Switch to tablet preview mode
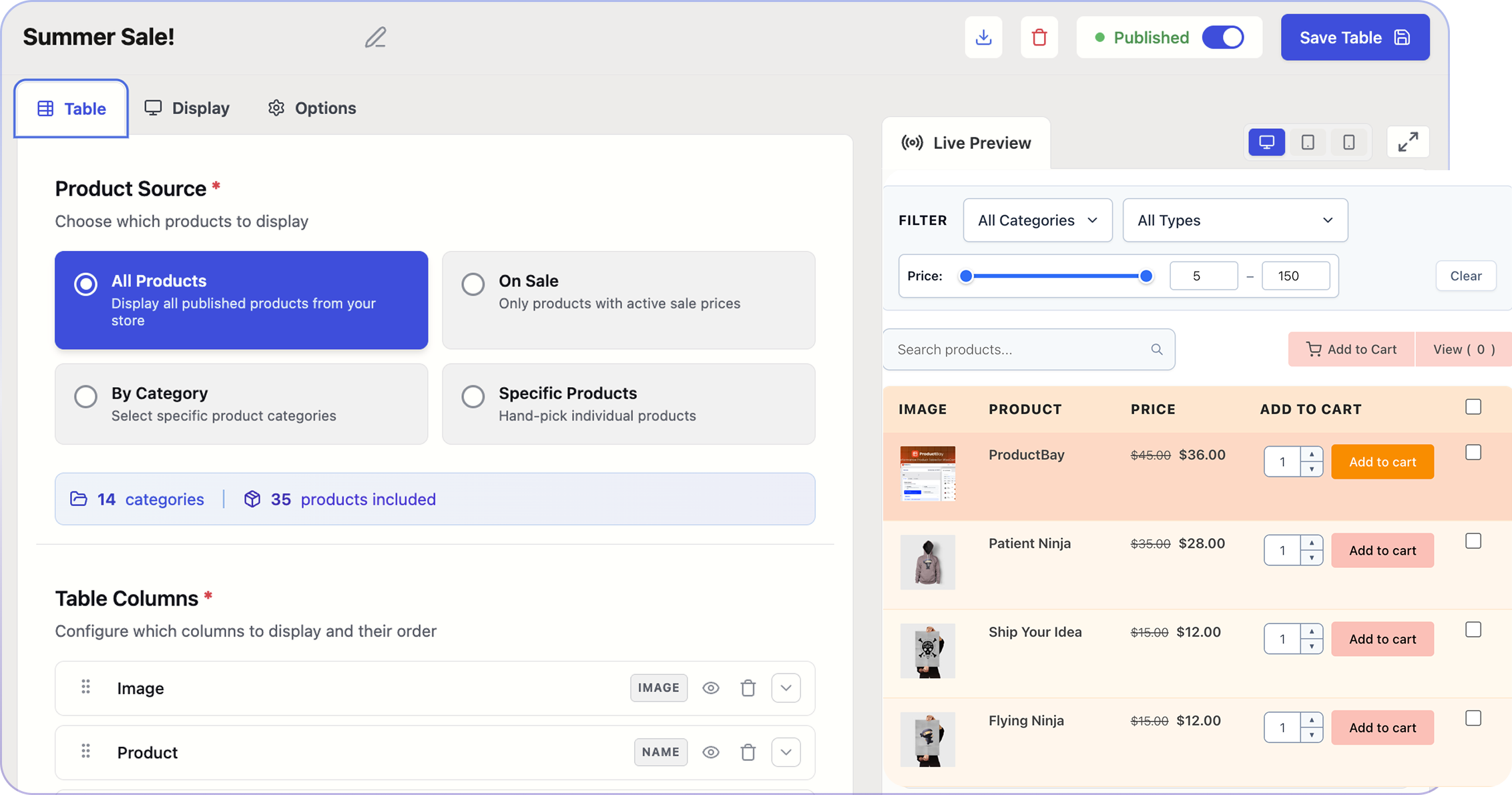Image resolution: width=1512 pixels, height=795 pixels. [1307, 142]
